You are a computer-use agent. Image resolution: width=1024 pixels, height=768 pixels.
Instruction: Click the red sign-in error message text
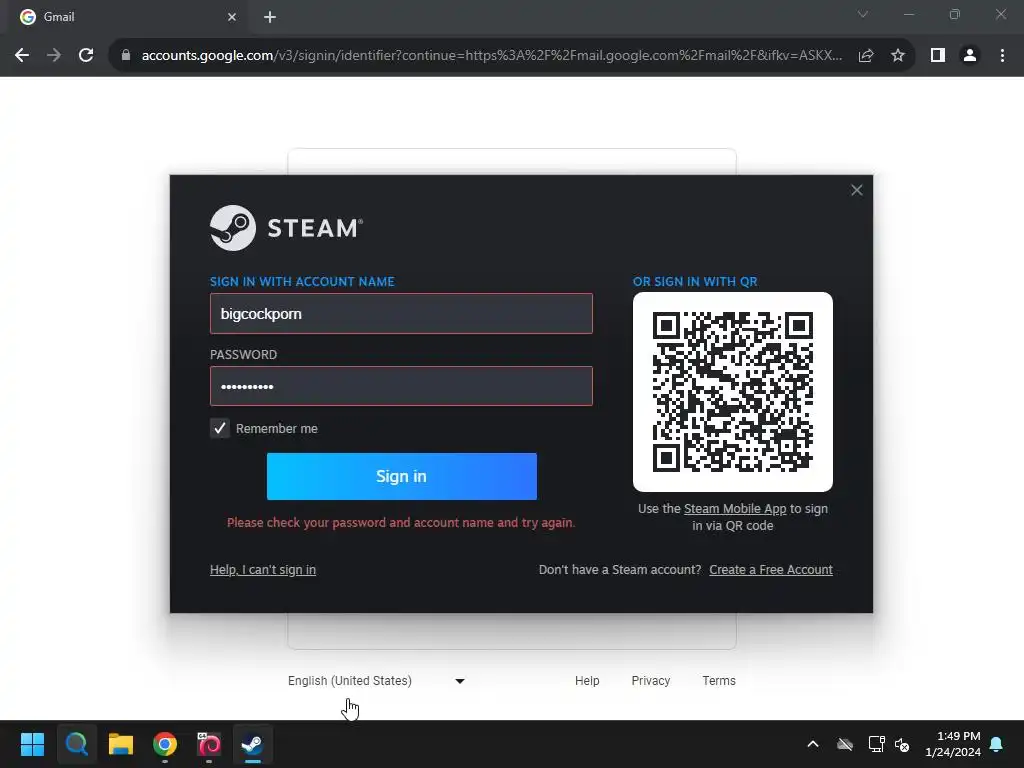click(401, 522)
